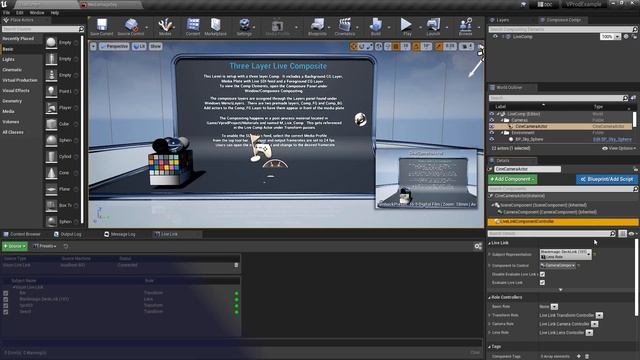The width and height of the screenshot is (640, 360).
Task: Open the Lens Role controller dropdown
Action: (x=589, y=333)
